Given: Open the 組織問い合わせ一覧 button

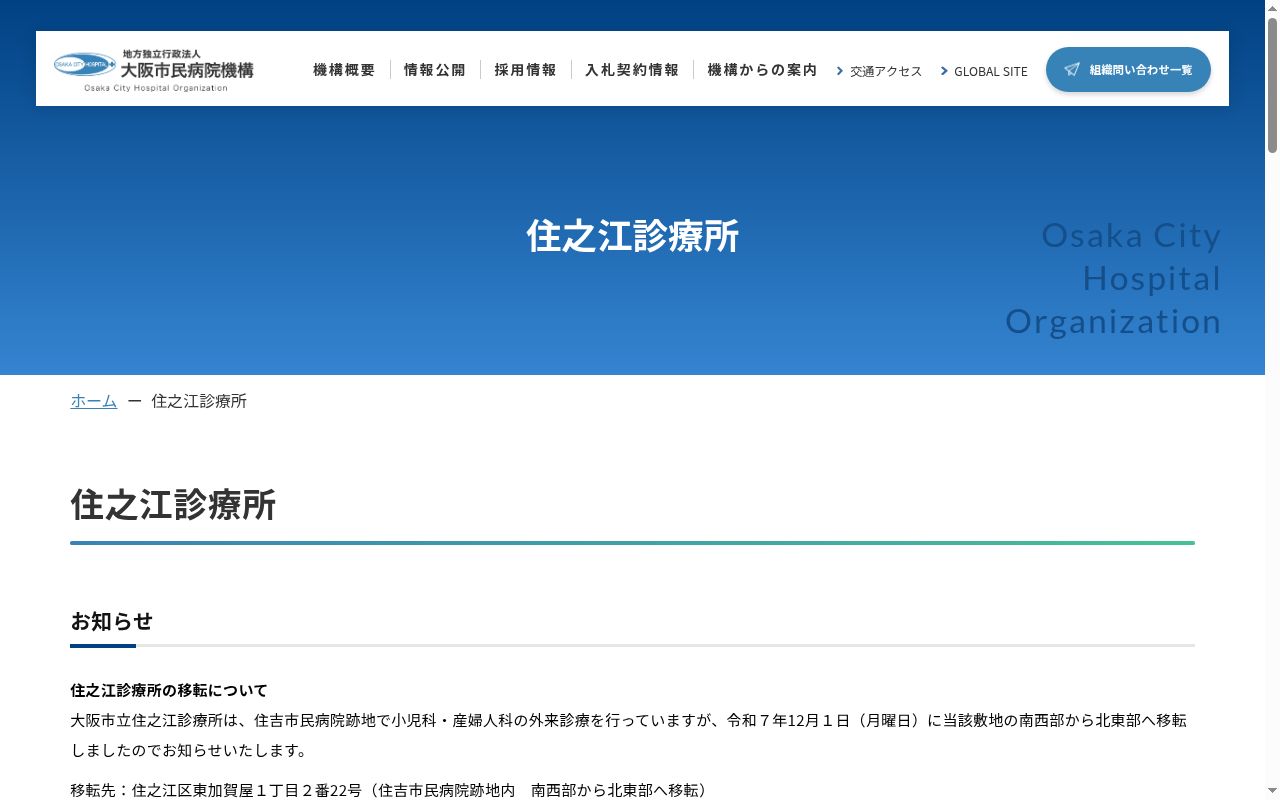Looking at the screenshot, I should click(1128, 70).
